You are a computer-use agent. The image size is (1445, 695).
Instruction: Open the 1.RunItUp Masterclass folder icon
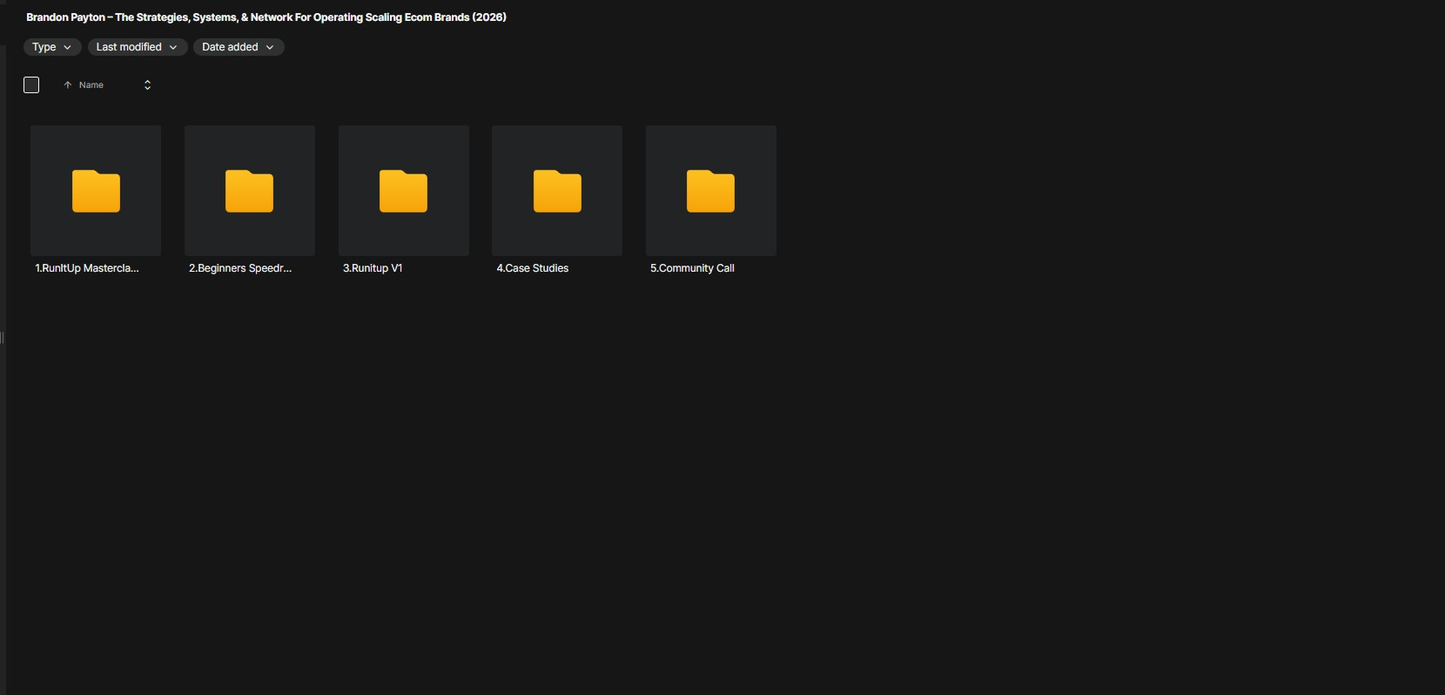tap(96, 191)
